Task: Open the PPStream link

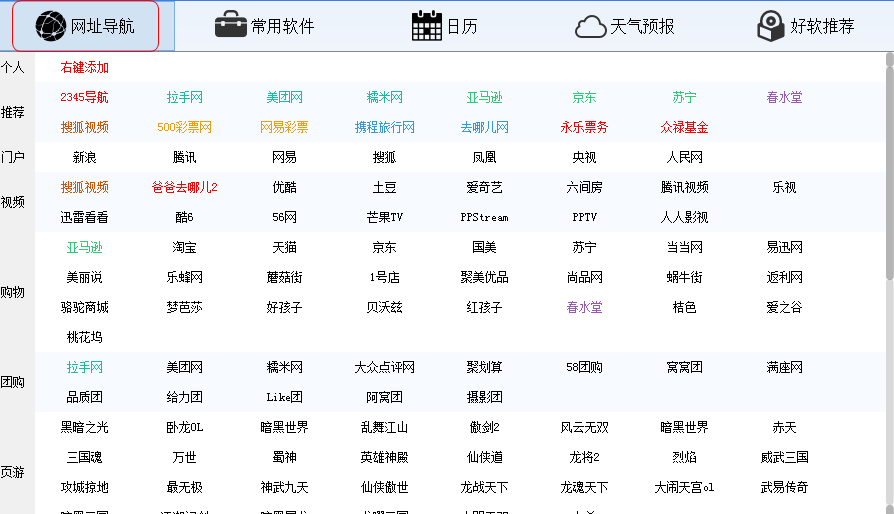Action: pos(484,217)
